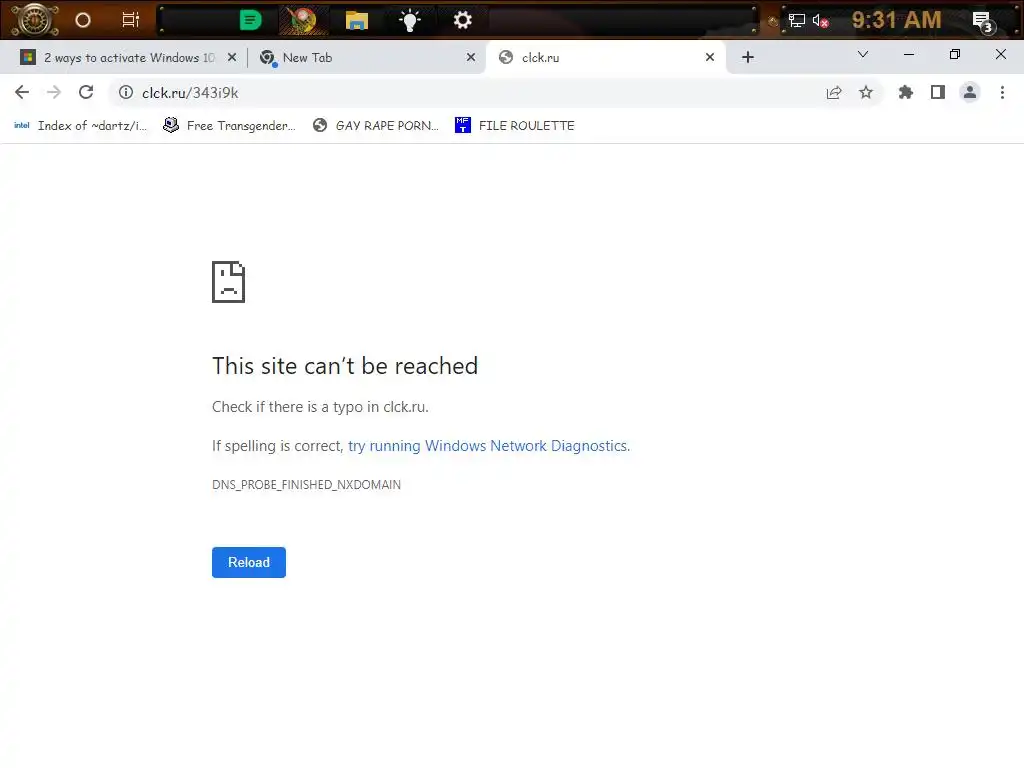View site information for clck.ru

click(x=126, y=93)
